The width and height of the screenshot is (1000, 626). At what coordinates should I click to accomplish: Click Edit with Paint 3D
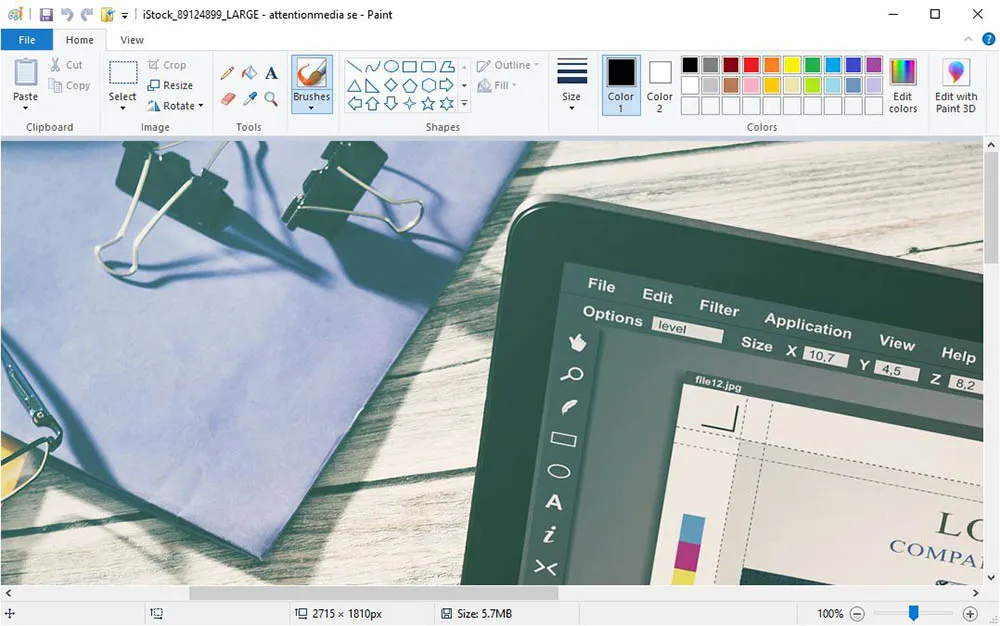pos(955,85)
